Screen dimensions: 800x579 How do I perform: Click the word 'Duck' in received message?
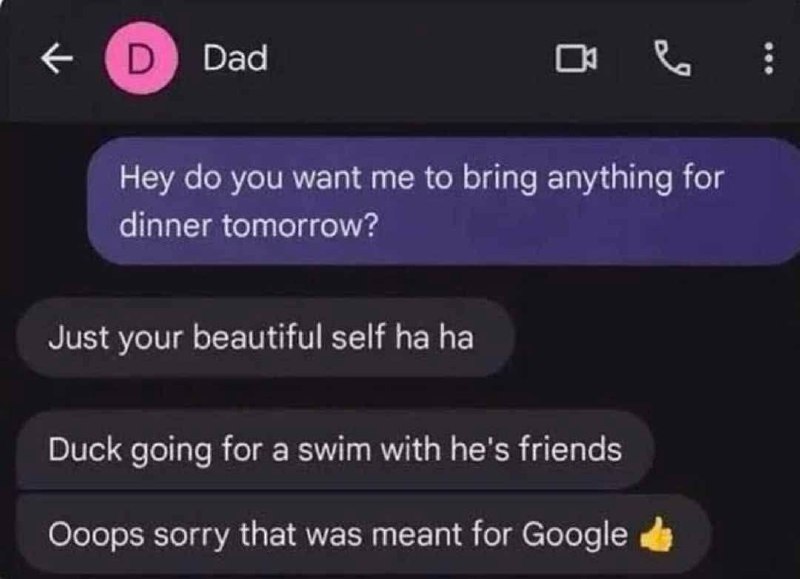[x=85, y=449]
